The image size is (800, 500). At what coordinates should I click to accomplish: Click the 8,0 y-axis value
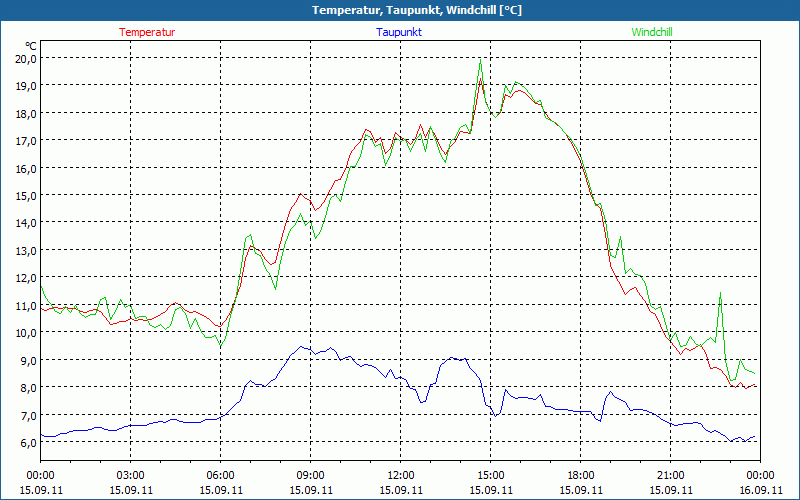(28, 388)
